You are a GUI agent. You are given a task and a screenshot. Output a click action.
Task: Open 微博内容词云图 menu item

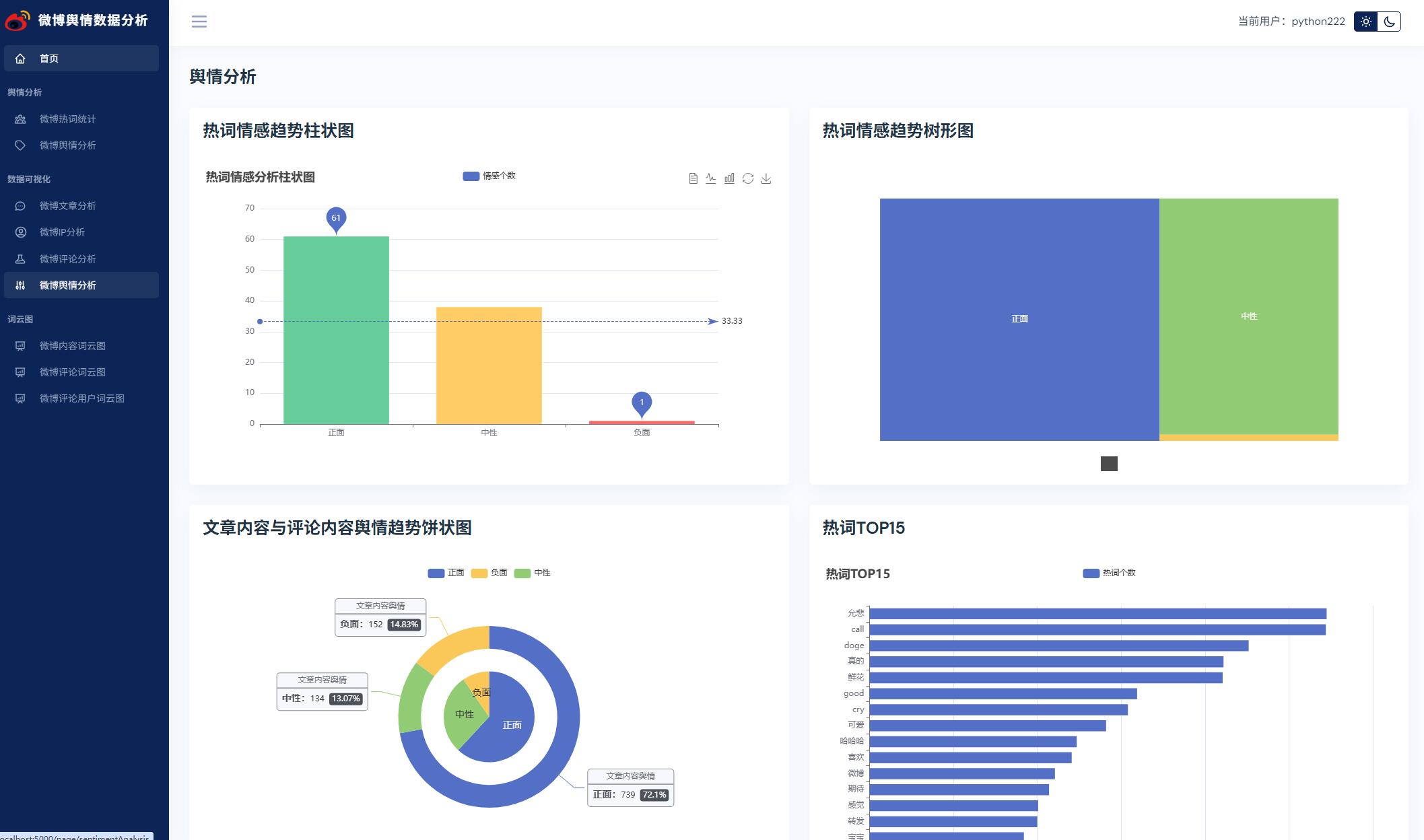point(81,346)
